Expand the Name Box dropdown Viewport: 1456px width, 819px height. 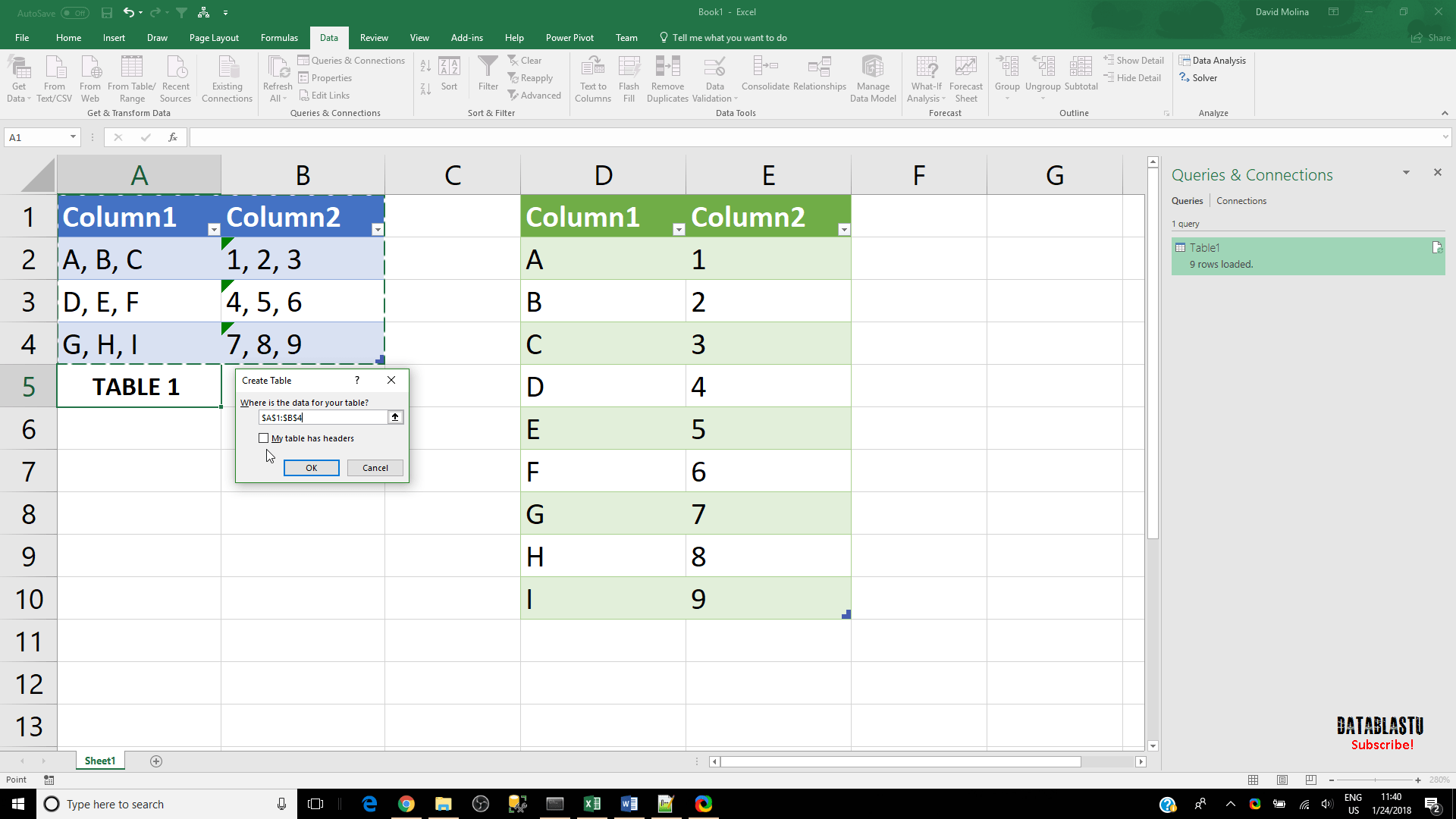click(x=73, y=137)
